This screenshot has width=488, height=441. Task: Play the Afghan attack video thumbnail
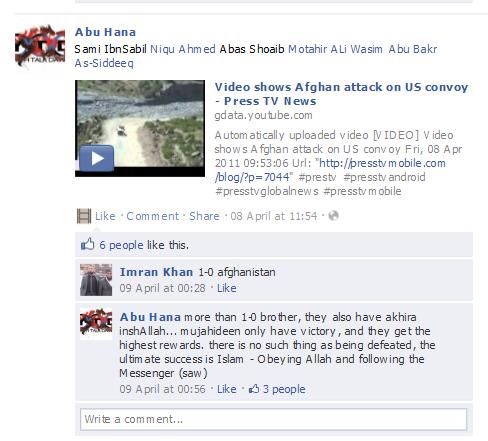point(140,128)
